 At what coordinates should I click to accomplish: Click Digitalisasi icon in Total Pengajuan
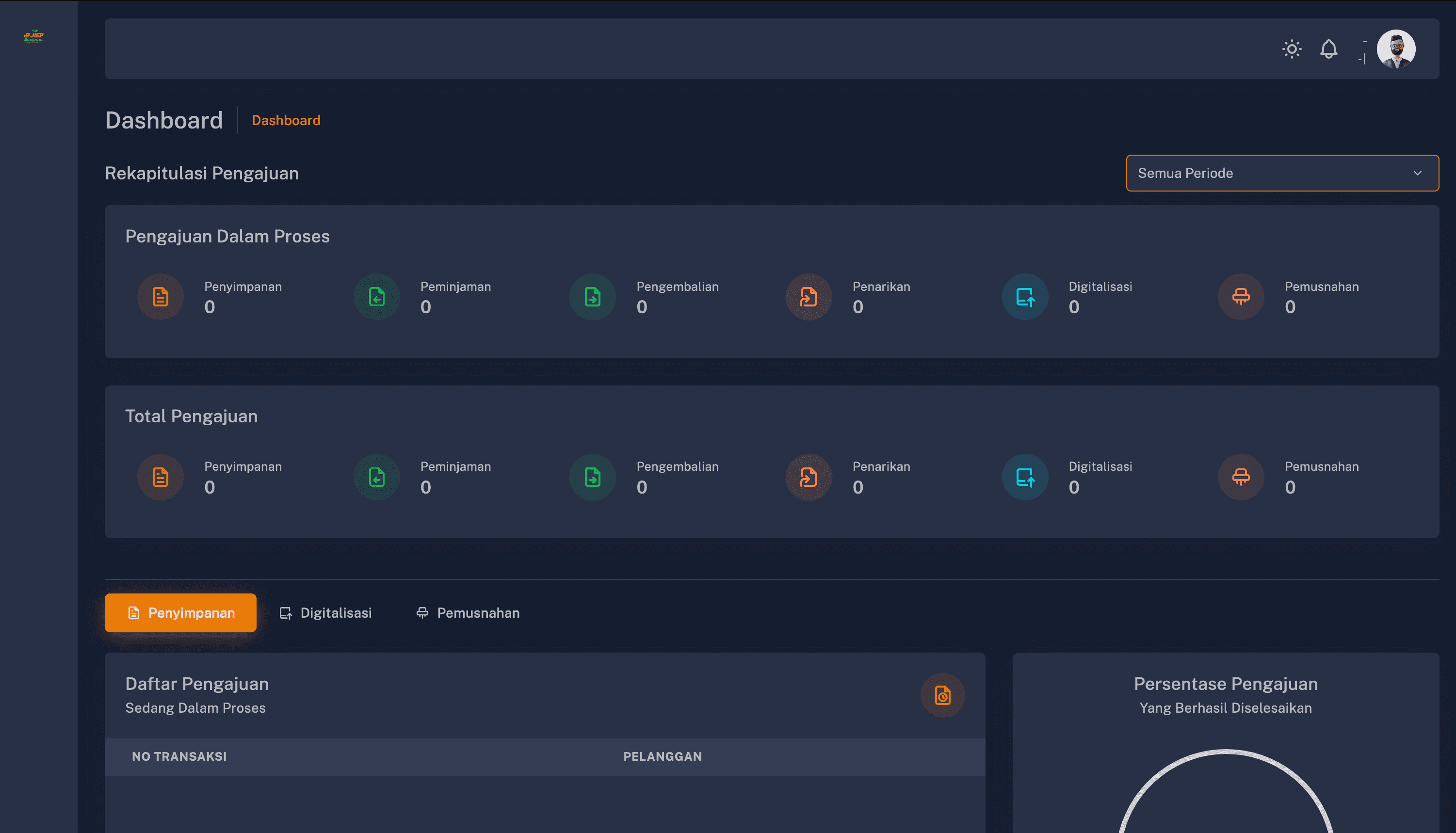(x=1025, y=477)
